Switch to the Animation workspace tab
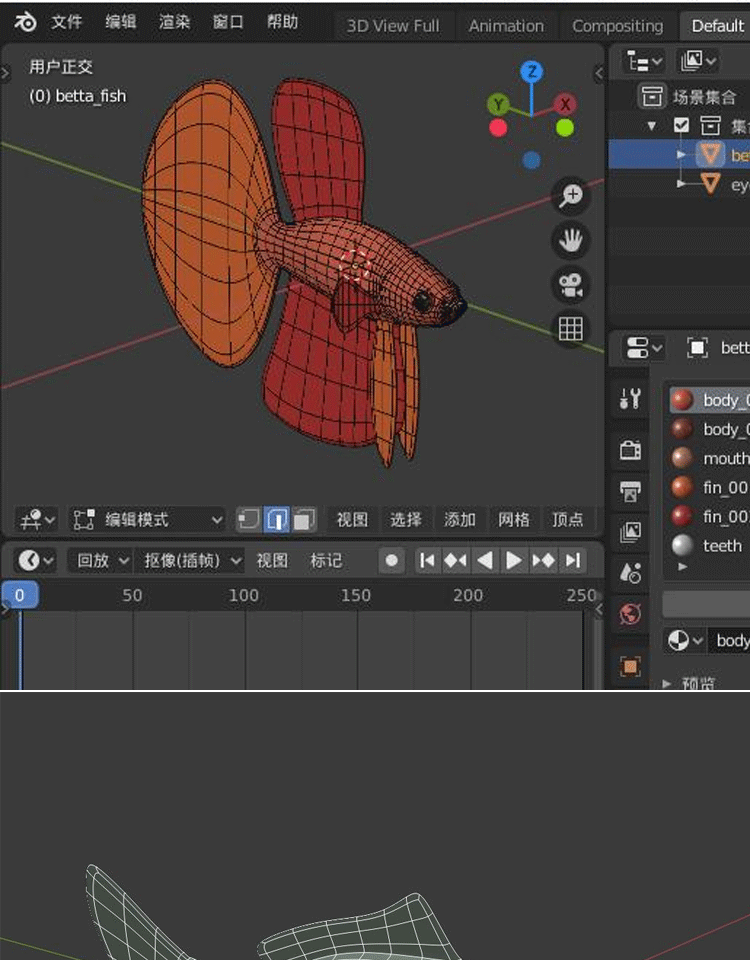The width and height of the screenshot is (750, 960). [x=506, y=26]
